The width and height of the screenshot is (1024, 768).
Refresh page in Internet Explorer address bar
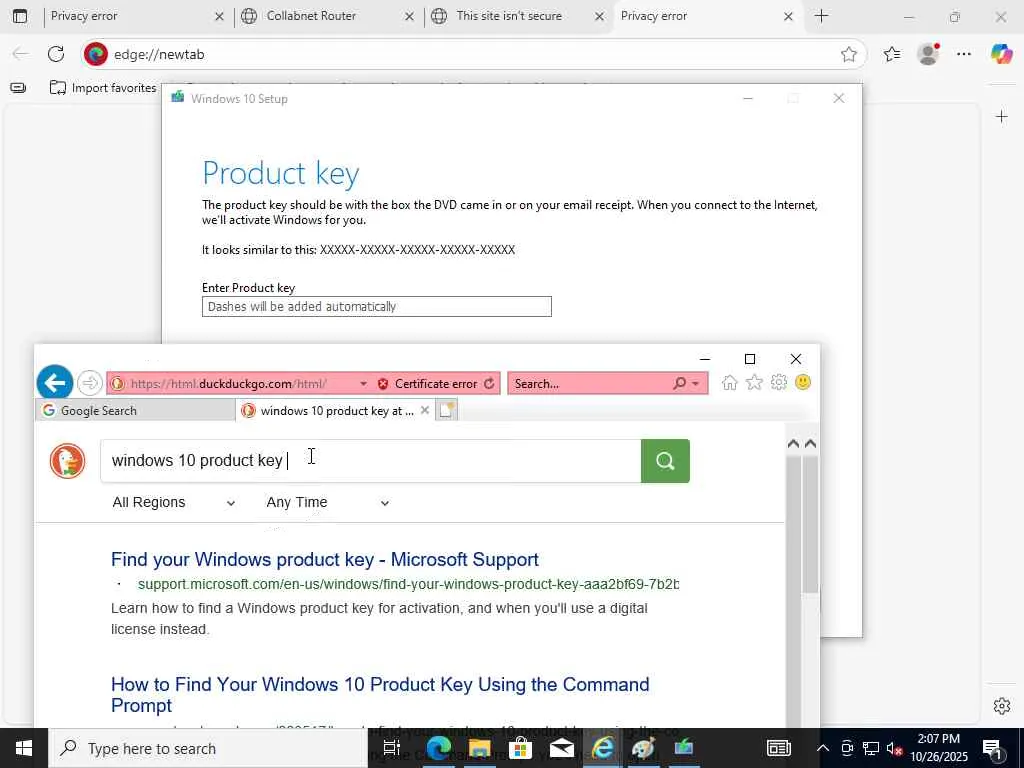pos(489,383)
